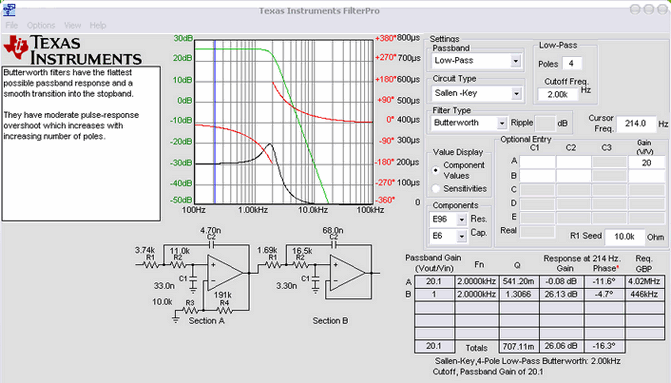Expand the Passband Low-Pass dropdown
The image size is (671, 383).
[x=516, y=61]
